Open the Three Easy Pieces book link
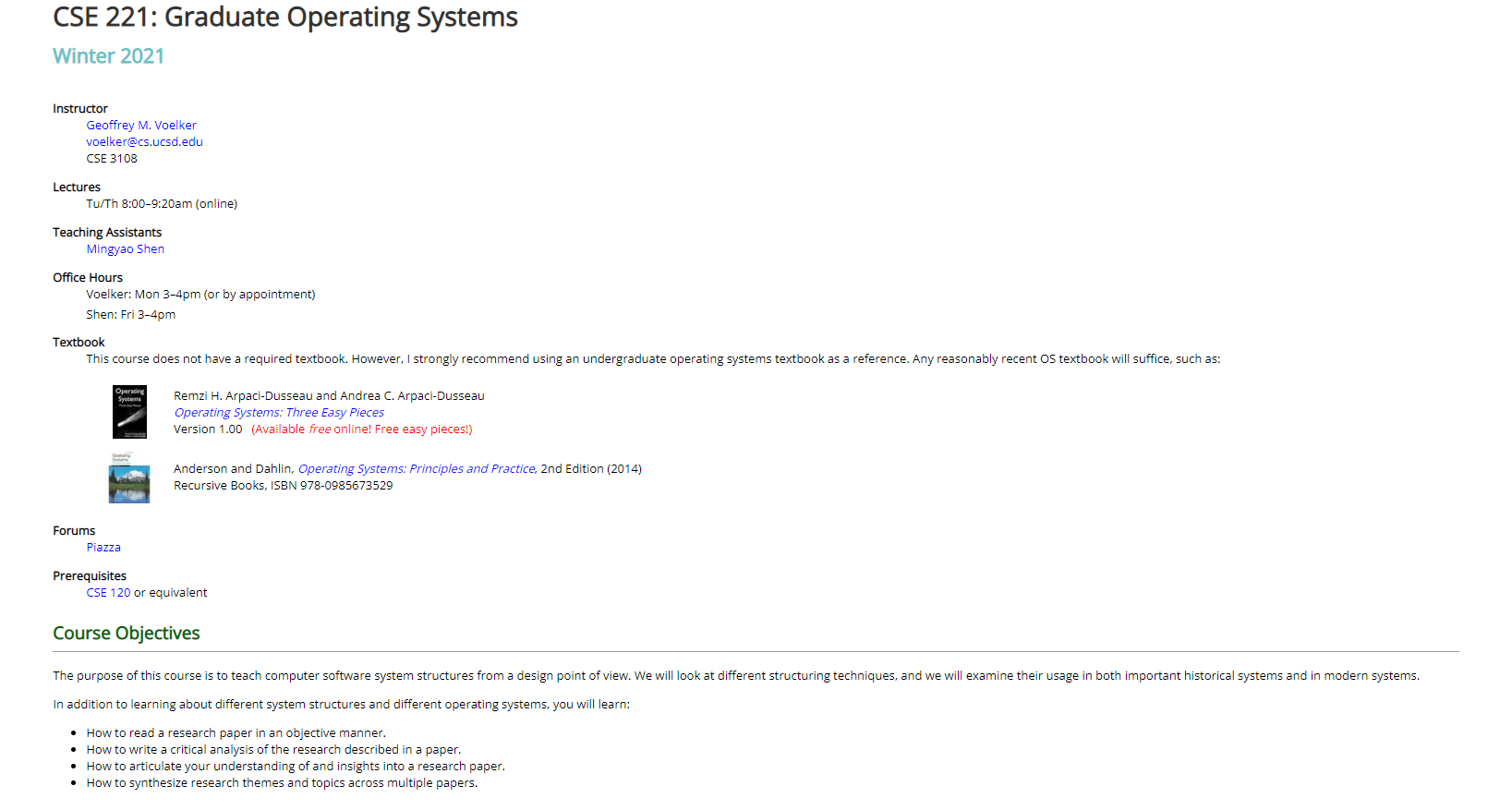This screenshot has width=1512, height=810. pyautogui.click(x=279, y=412)
